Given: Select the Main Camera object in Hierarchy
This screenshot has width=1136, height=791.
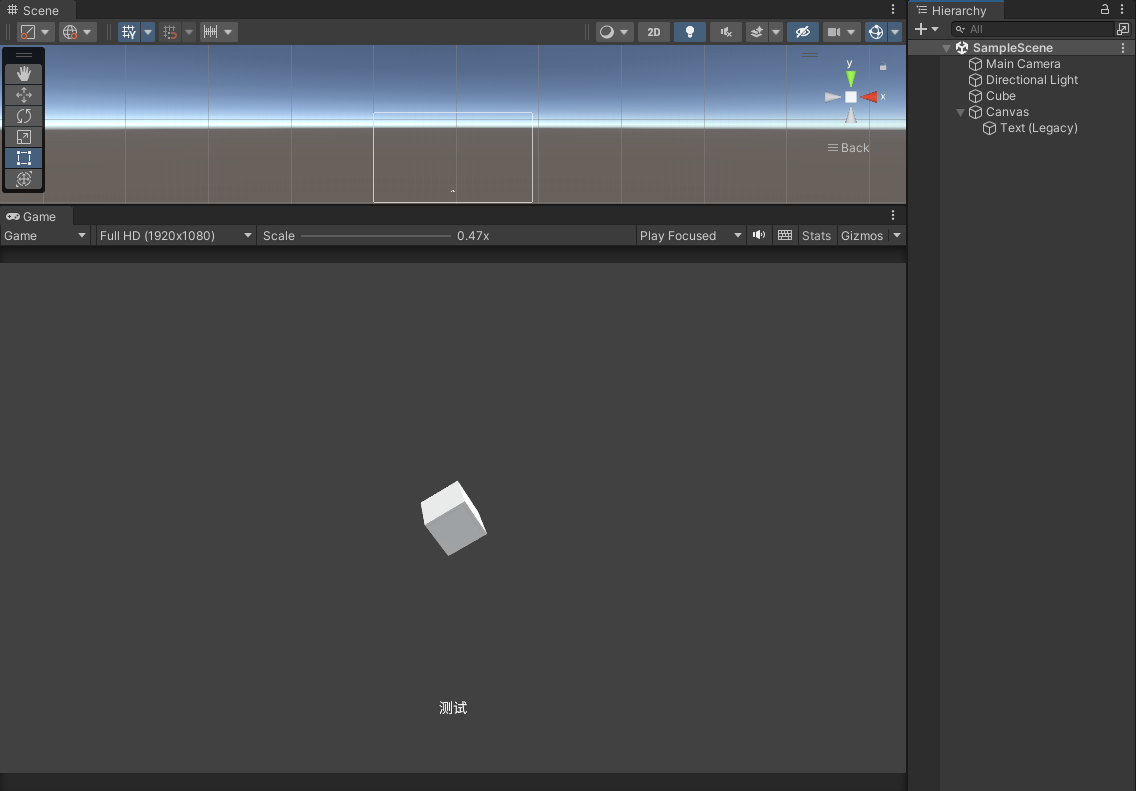Looking at the screenshot, I should (1022, 64).
